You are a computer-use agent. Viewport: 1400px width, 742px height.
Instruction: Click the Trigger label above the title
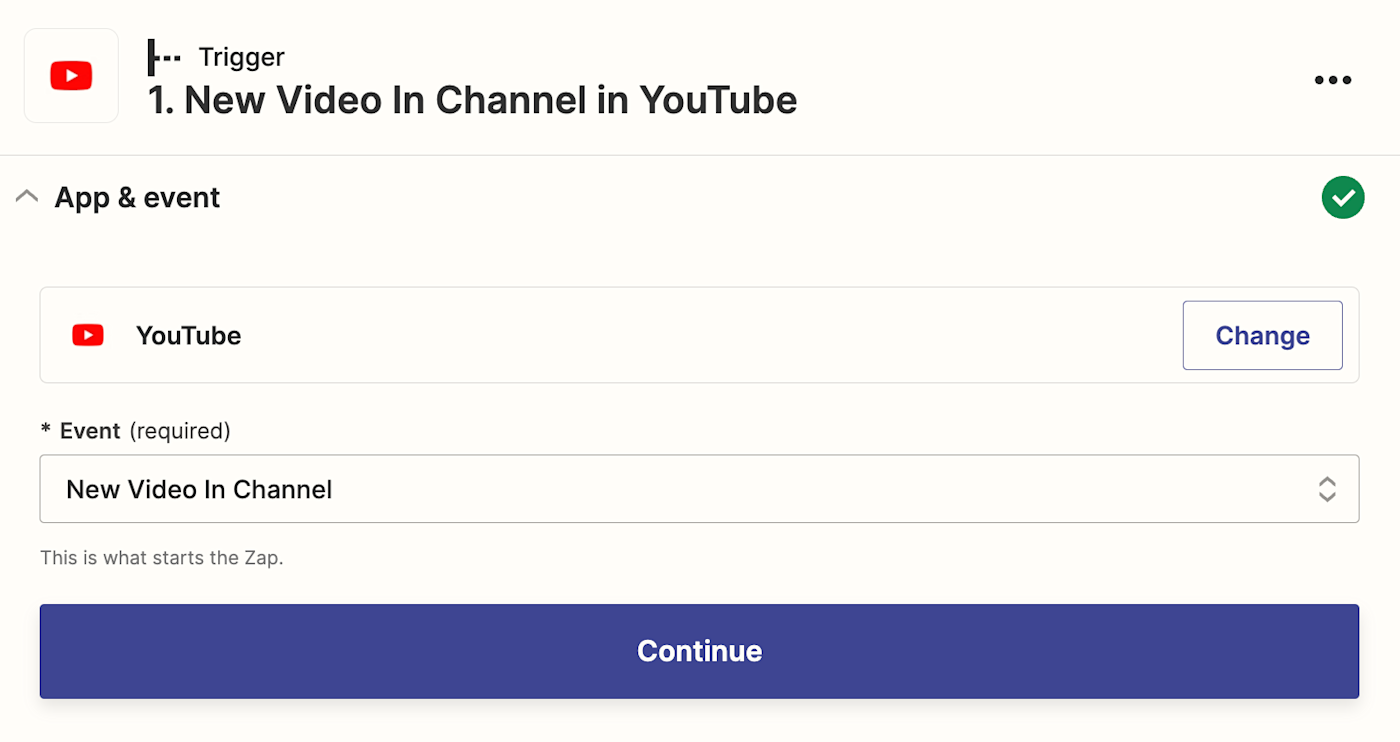[241, 57]
